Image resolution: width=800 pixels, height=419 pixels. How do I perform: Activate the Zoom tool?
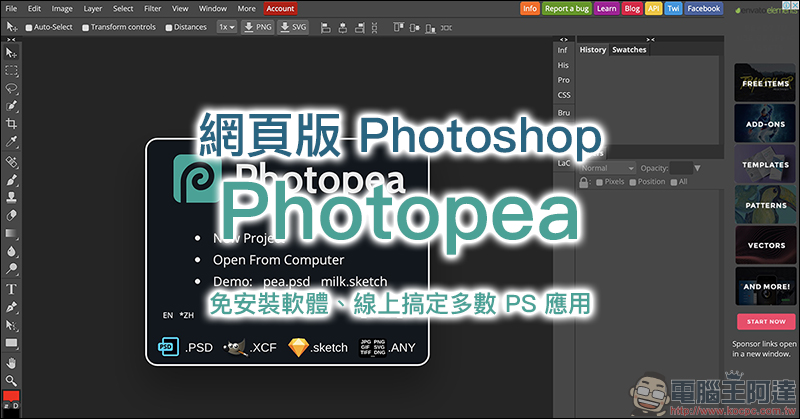point(11,380)
